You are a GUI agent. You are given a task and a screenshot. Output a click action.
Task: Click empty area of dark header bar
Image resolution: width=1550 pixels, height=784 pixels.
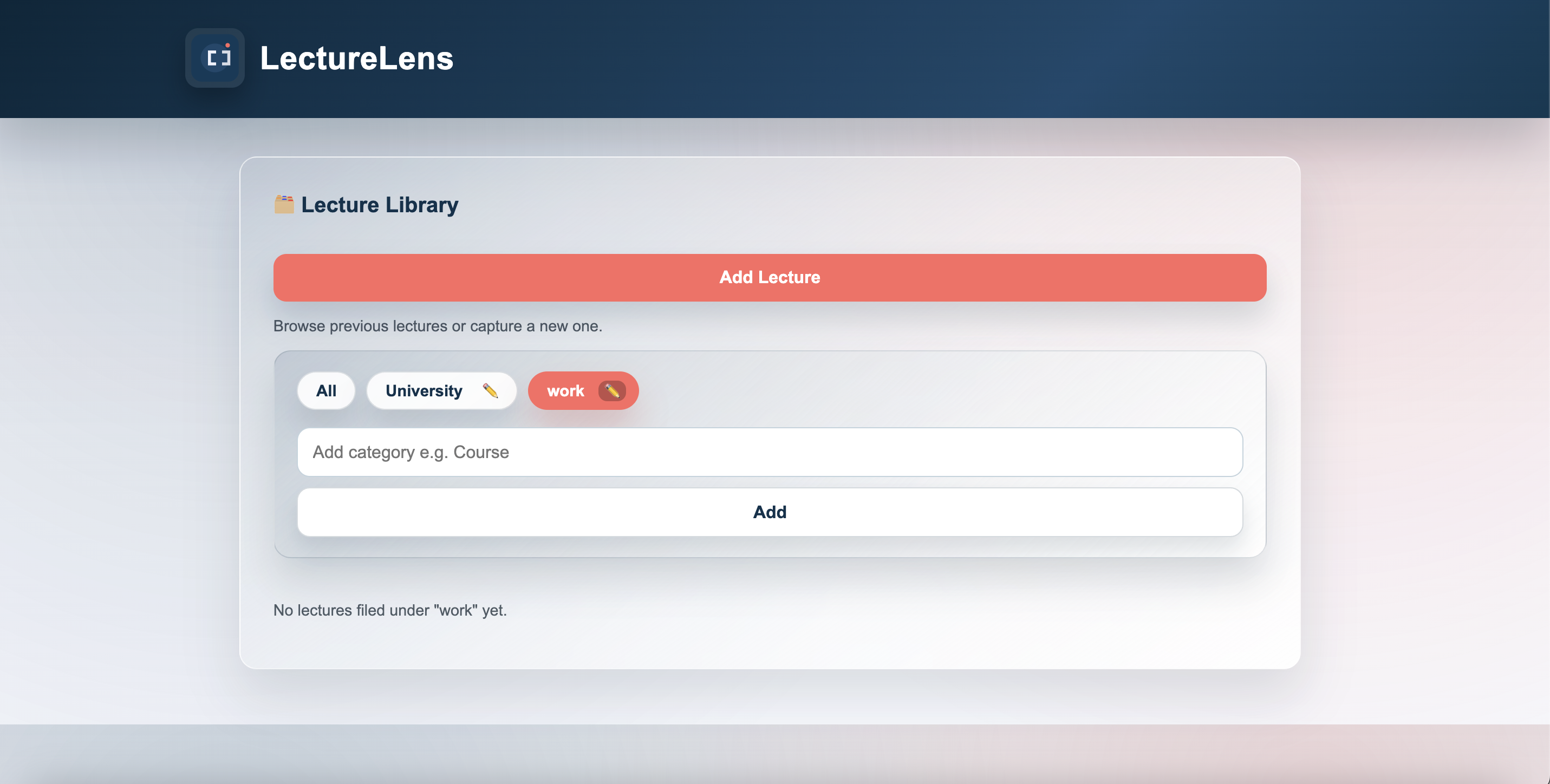coord(963,58)
